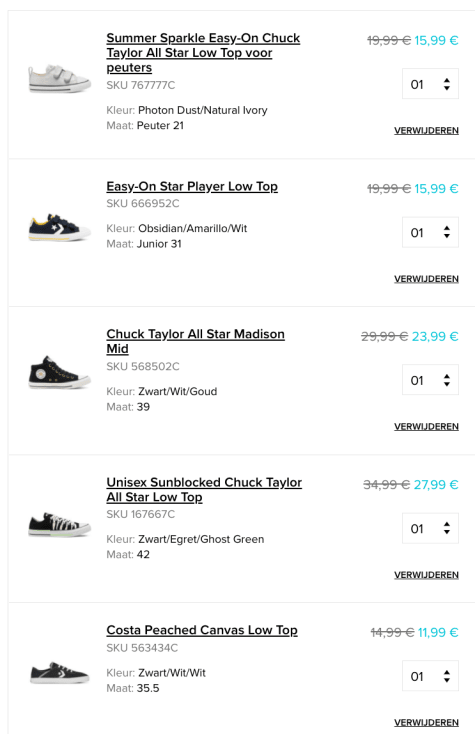Click Verwijderen under Sunblocked Chuck Taylor
Viewport: 475px width, 734px height.
click(x=426, y=575)
